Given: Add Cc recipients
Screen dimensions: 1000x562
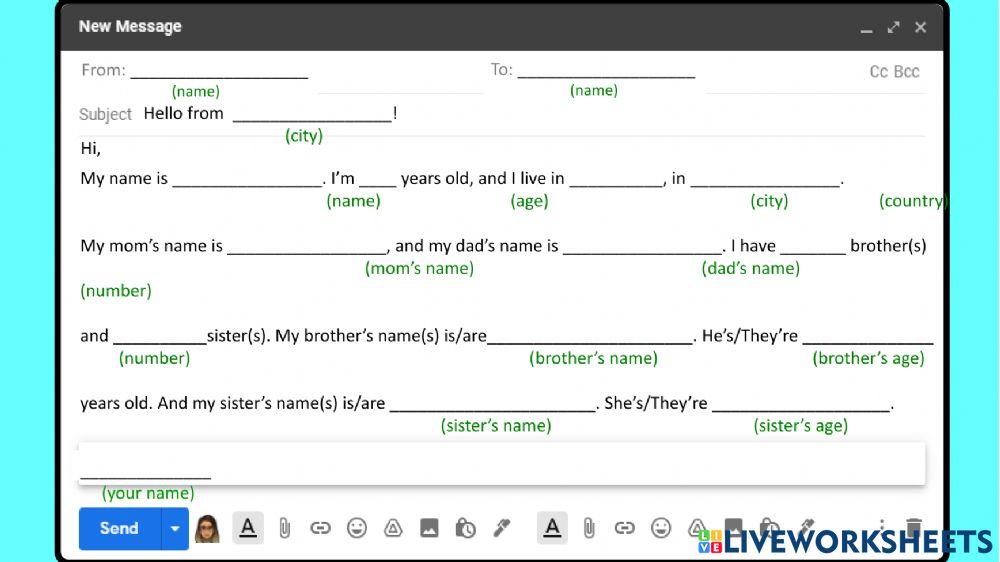Looking at the screenshot, I should (x=879, y=71).
